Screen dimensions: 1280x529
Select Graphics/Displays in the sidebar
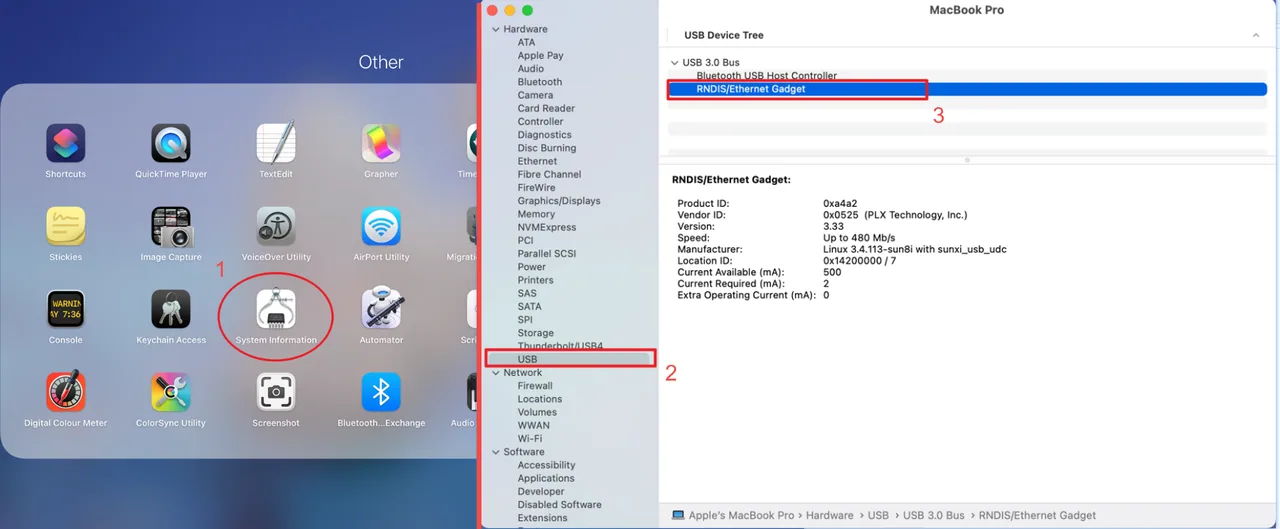(559, 201)
